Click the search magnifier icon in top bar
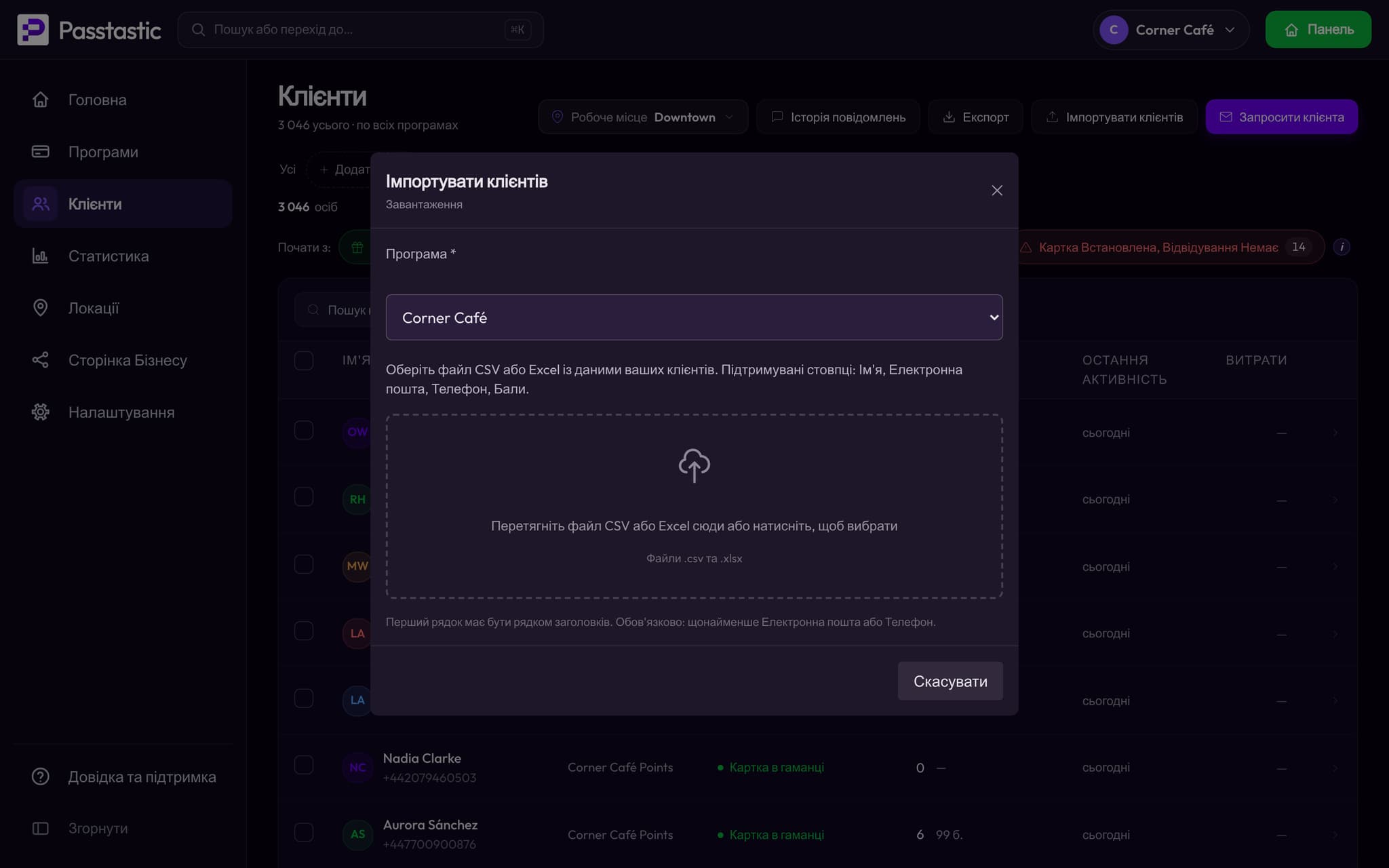This screenshot has width=1389, height=868. point(198,30)
